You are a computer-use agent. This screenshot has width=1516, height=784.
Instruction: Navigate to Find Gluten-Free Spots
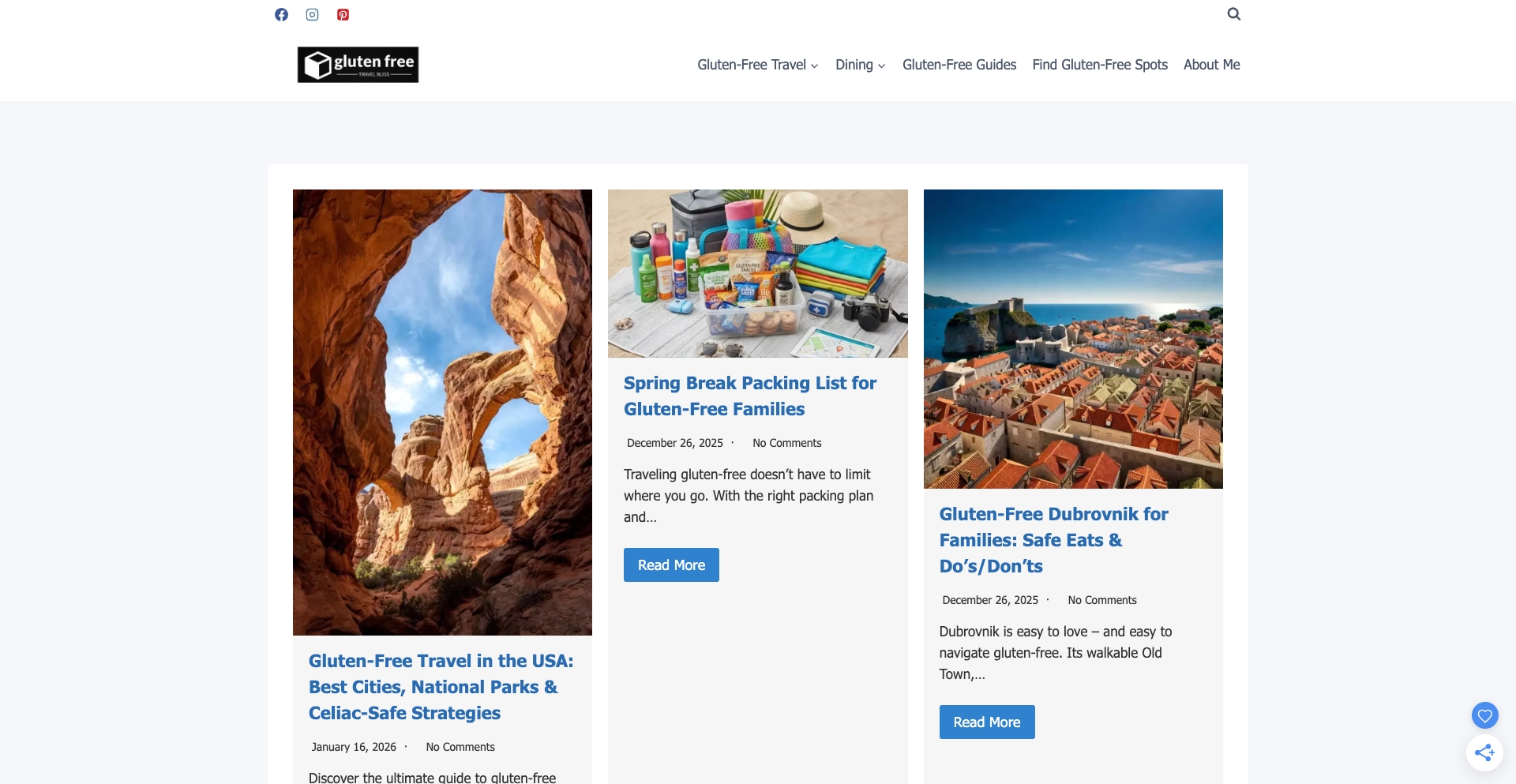pos(1099,65)
